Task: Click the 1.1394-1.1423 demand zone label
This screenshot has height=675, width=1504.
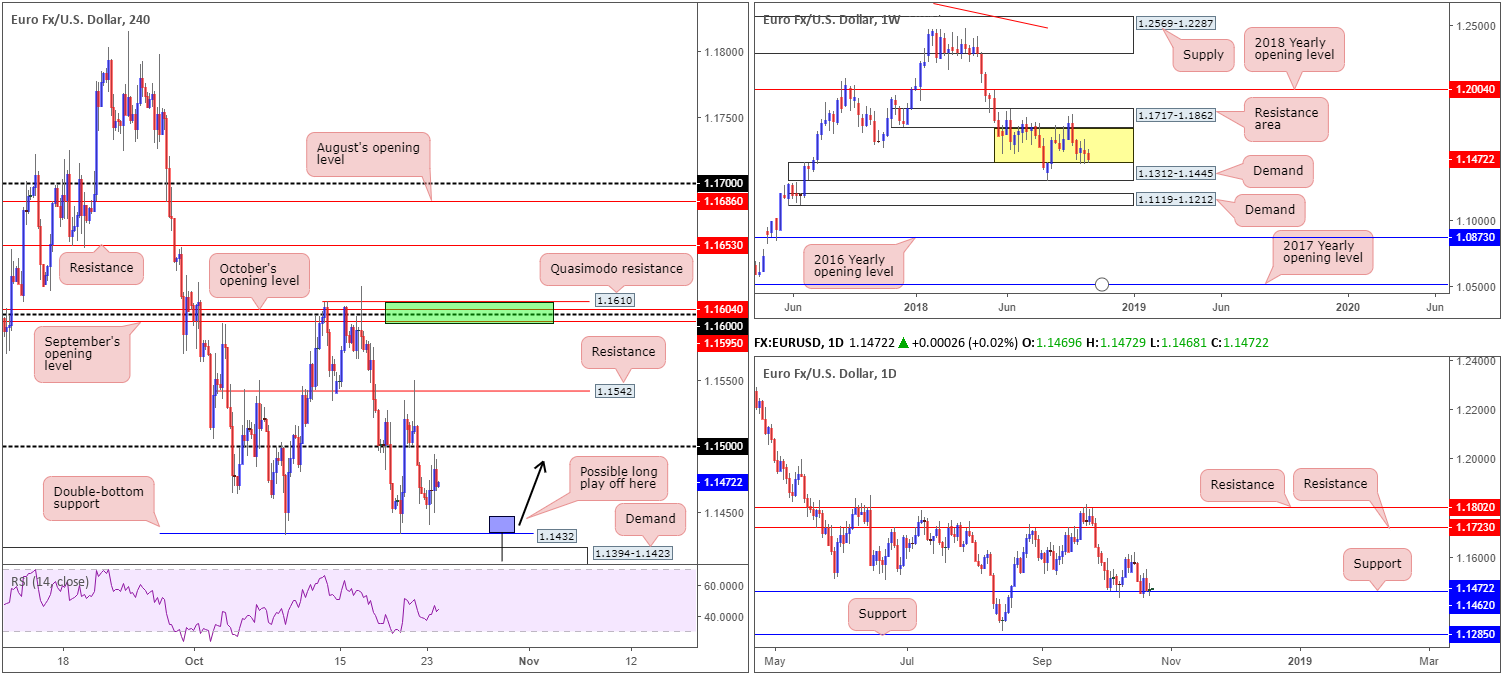Action: [632, 552]
